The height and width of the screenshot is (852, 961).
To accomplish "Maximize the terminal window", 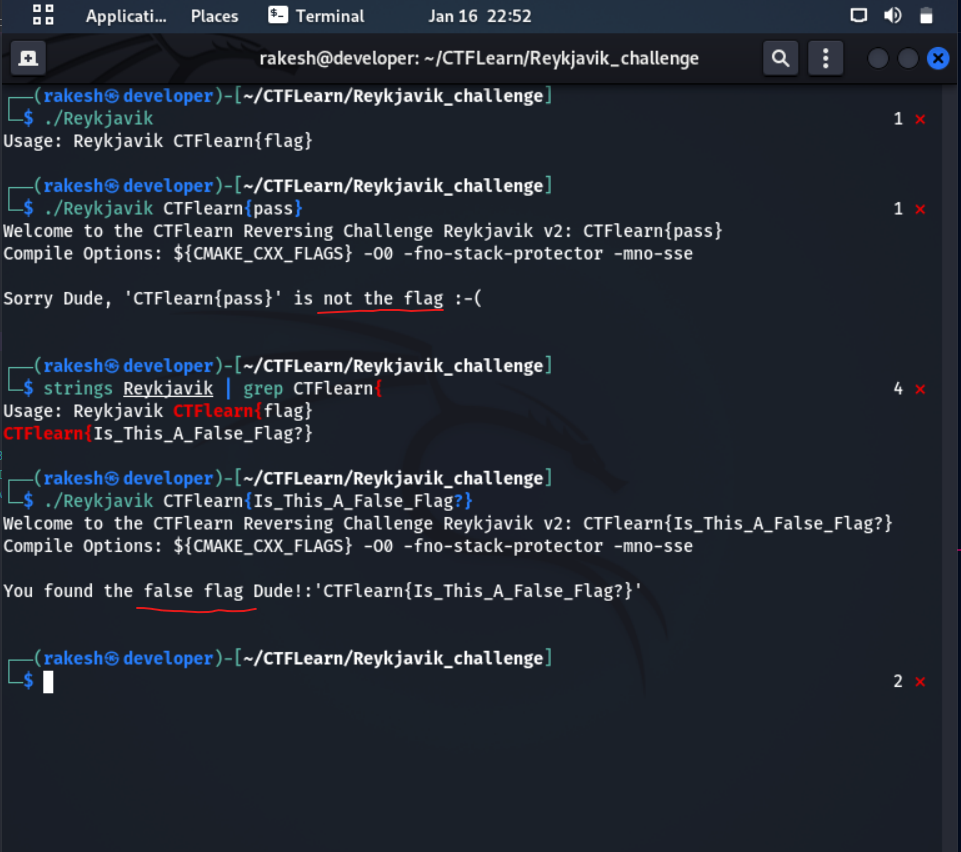I will coord(908,58).
